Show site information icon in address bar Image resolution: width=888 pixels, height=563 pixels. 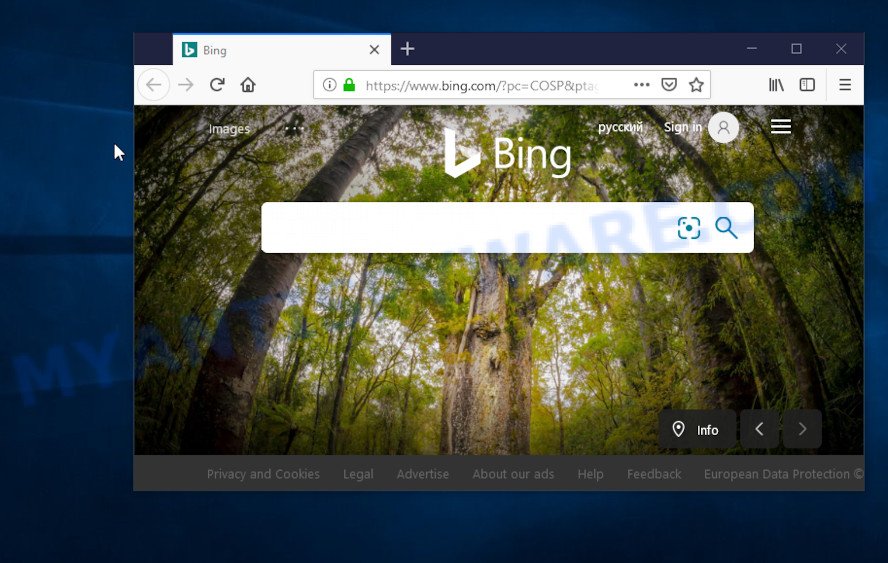[x=329, y=85]
